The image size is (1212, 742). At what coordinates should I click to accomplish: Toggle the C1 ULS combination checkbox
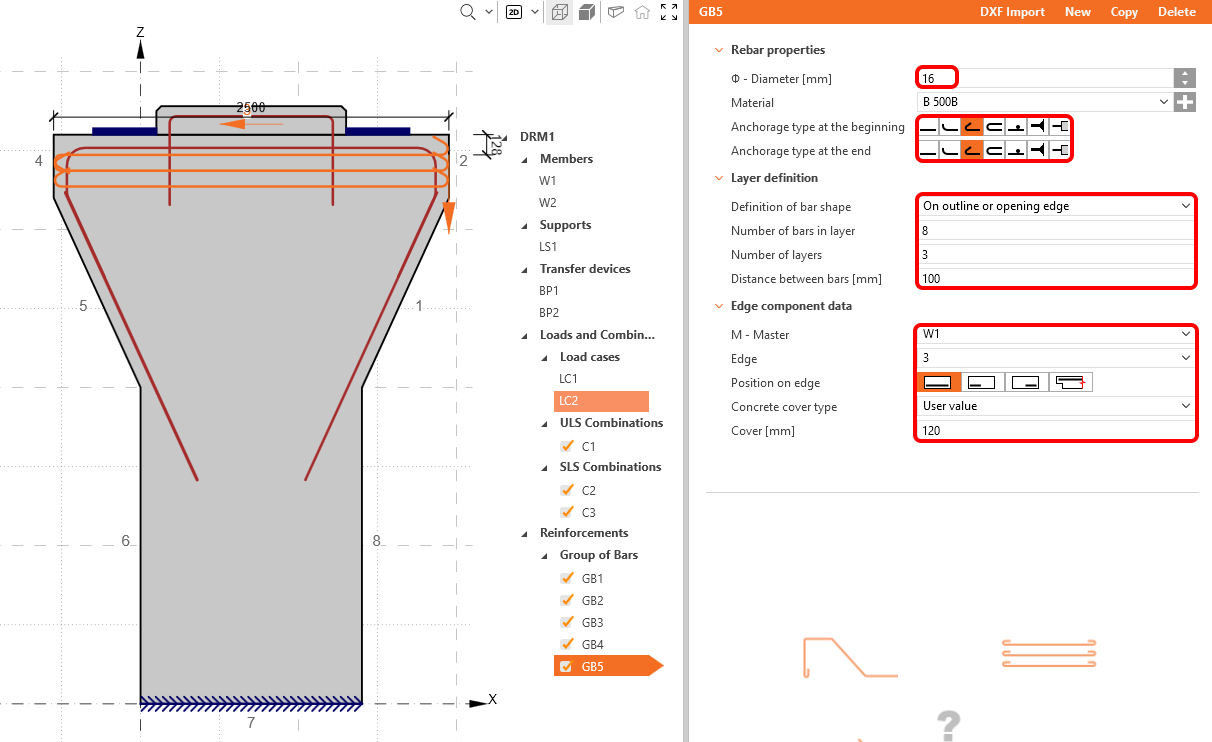[567, 447]
